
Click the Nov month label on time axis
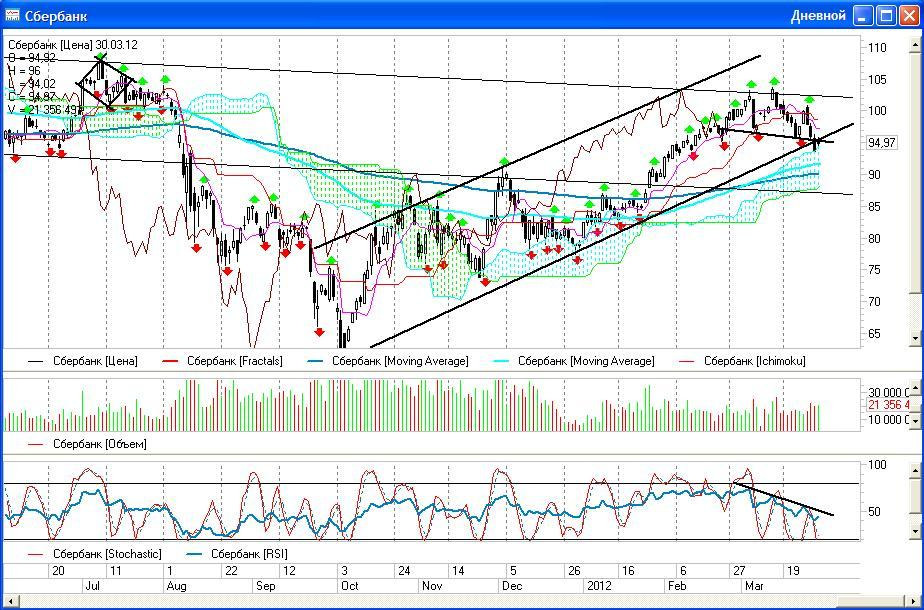(x=432, y=587)
